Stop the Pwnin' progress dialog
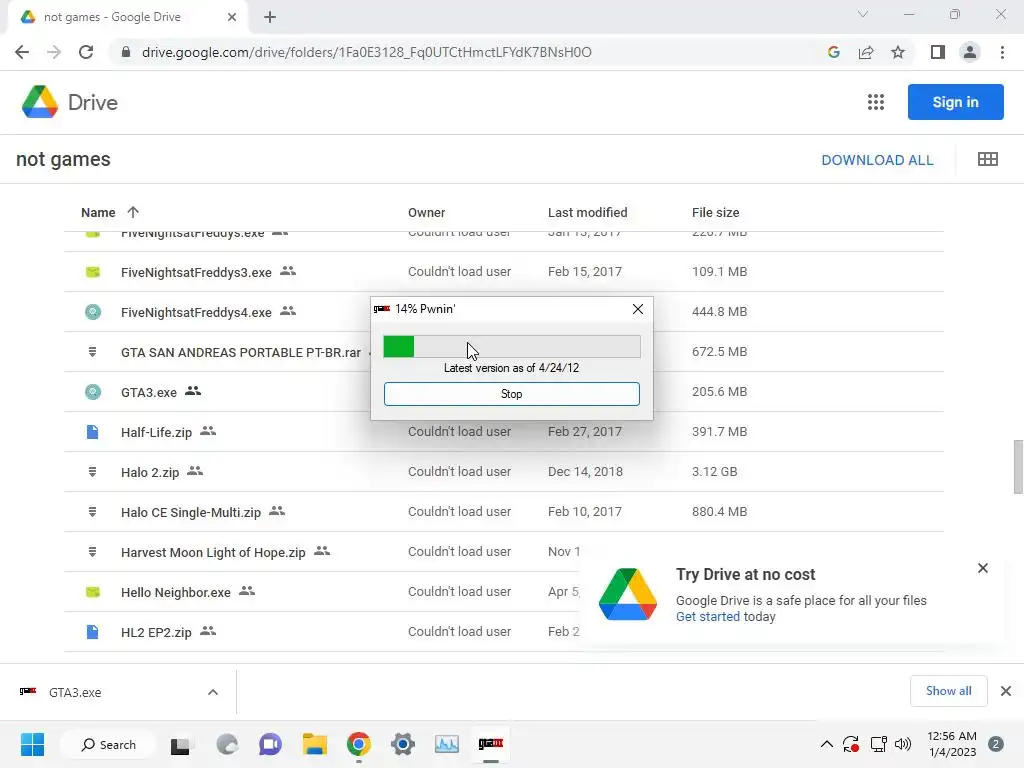This screenshot has width=1024, height=768. coord(511,394)
